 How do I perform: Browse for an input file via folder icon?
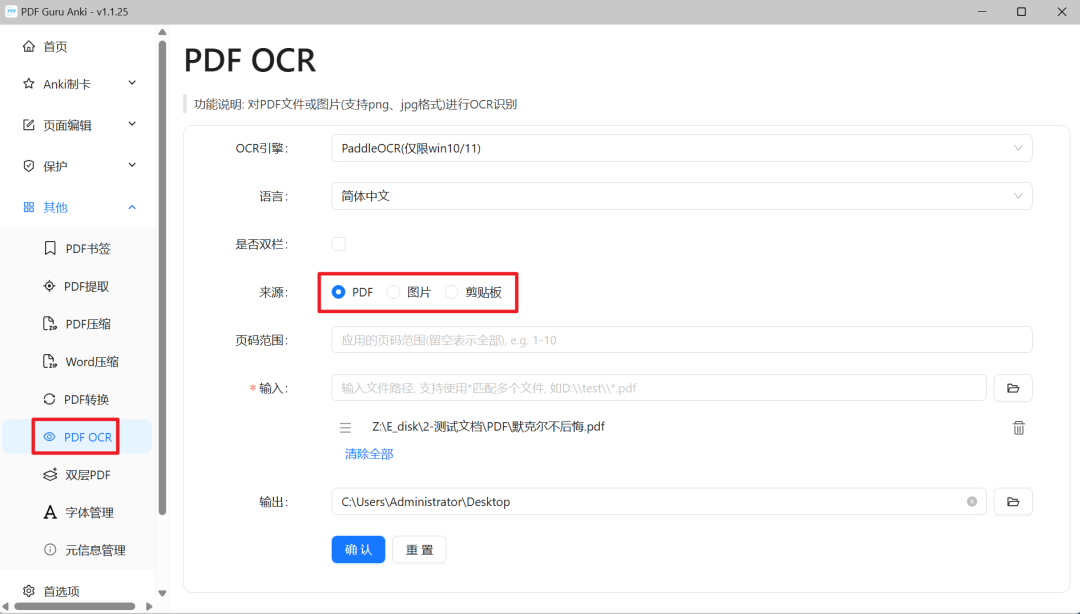(1012, 388)
